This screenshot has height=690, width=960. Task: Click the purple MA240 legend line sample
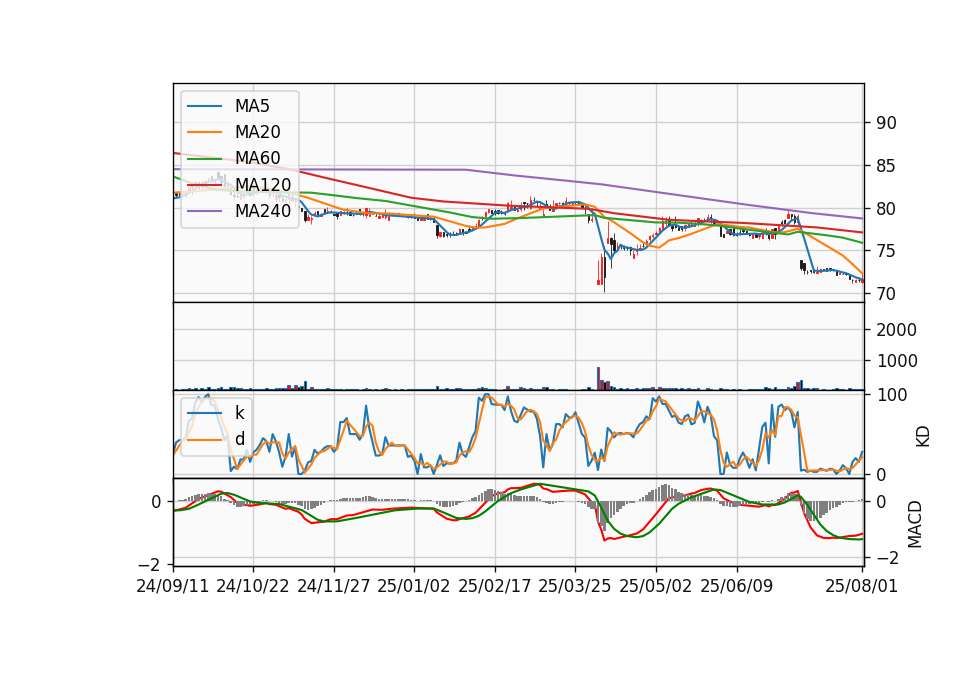point(204,211)
